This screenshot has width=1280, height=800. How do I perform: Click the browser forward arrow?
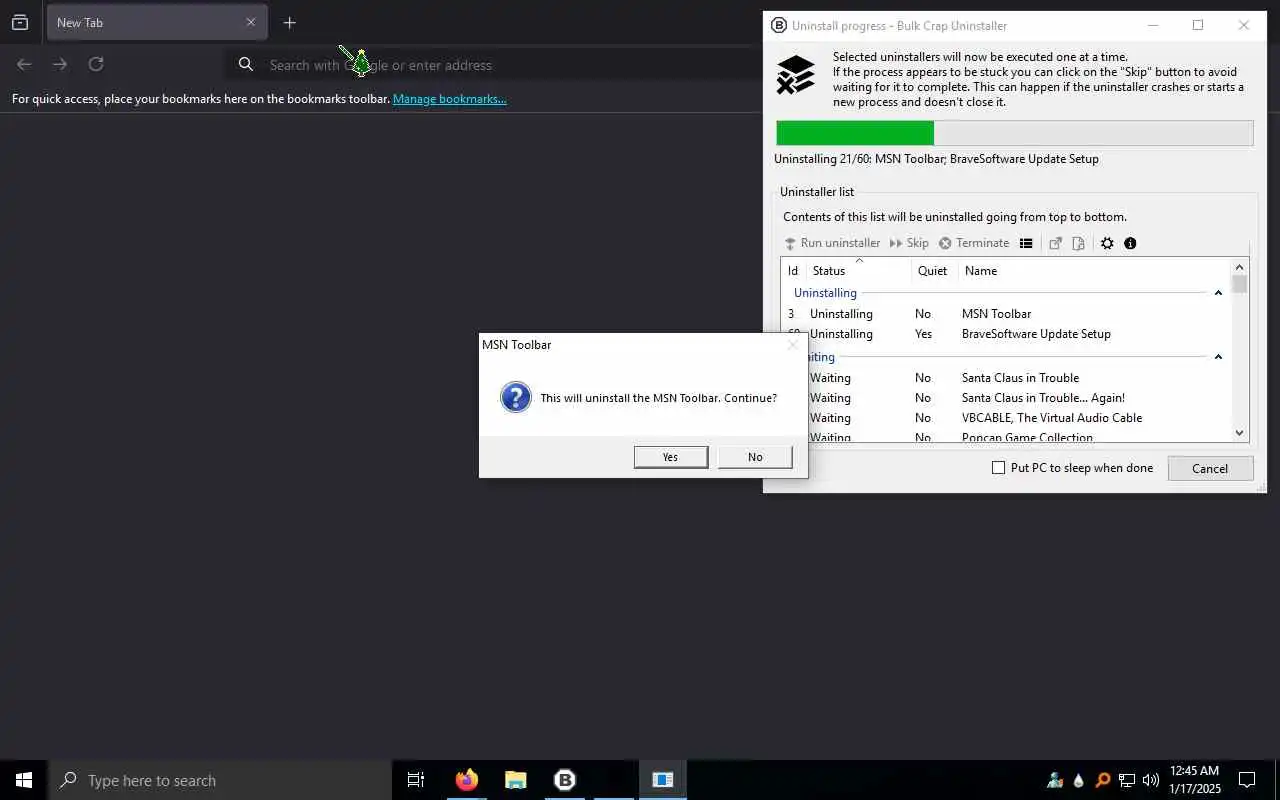point(60,64)
